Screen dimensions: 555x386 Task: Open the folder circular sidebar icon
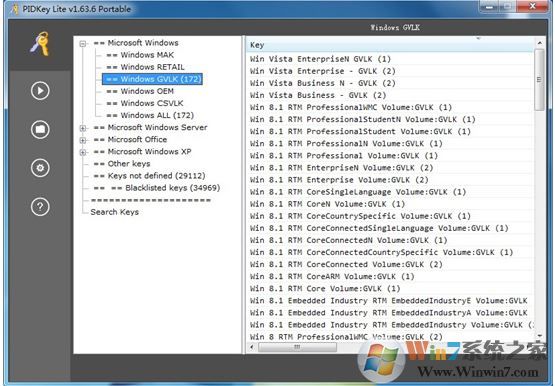click(x=40, y=129)
